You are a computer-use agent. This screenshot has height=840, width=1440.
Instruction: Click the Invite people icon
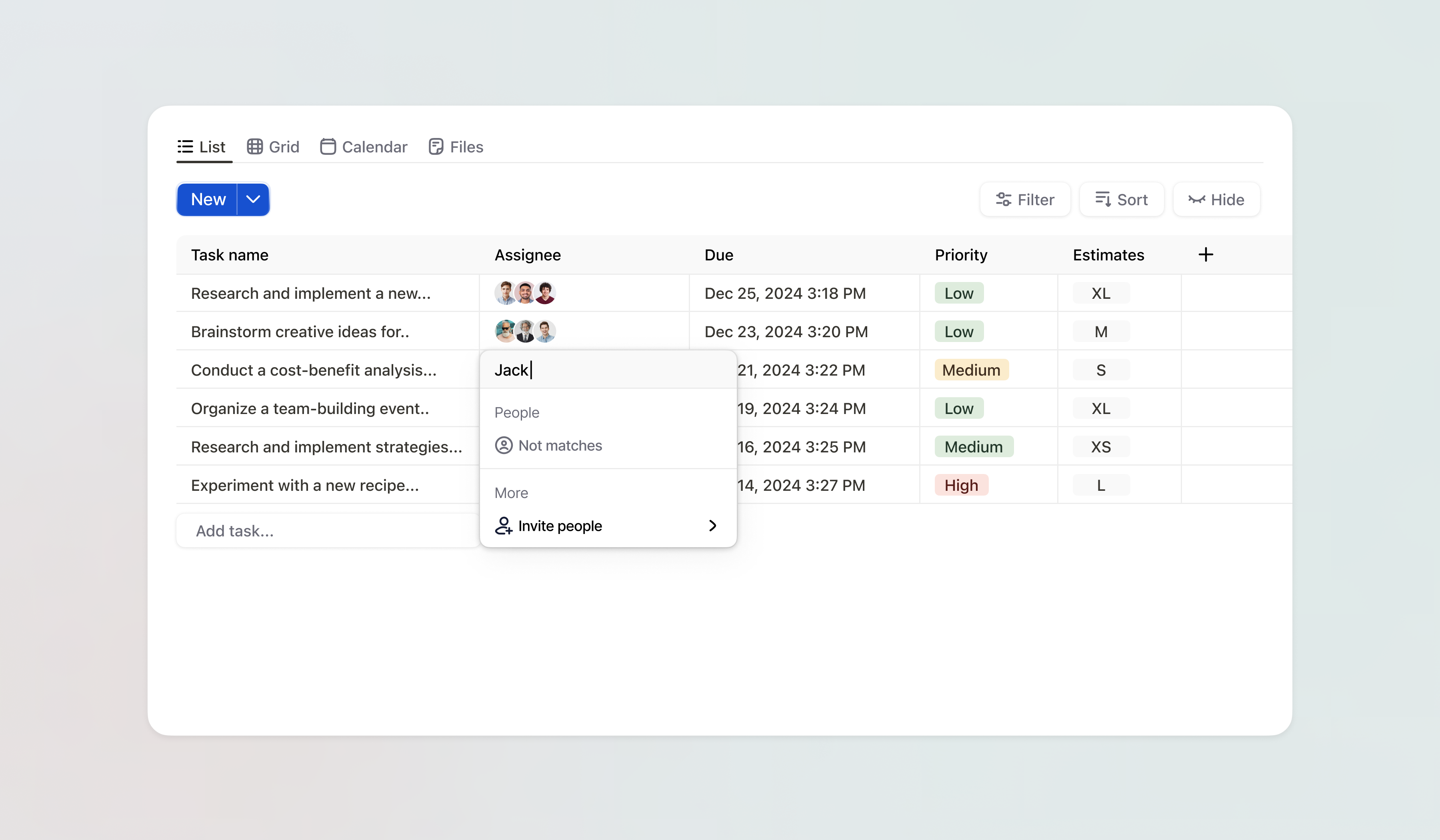click(x=504, y=526)
